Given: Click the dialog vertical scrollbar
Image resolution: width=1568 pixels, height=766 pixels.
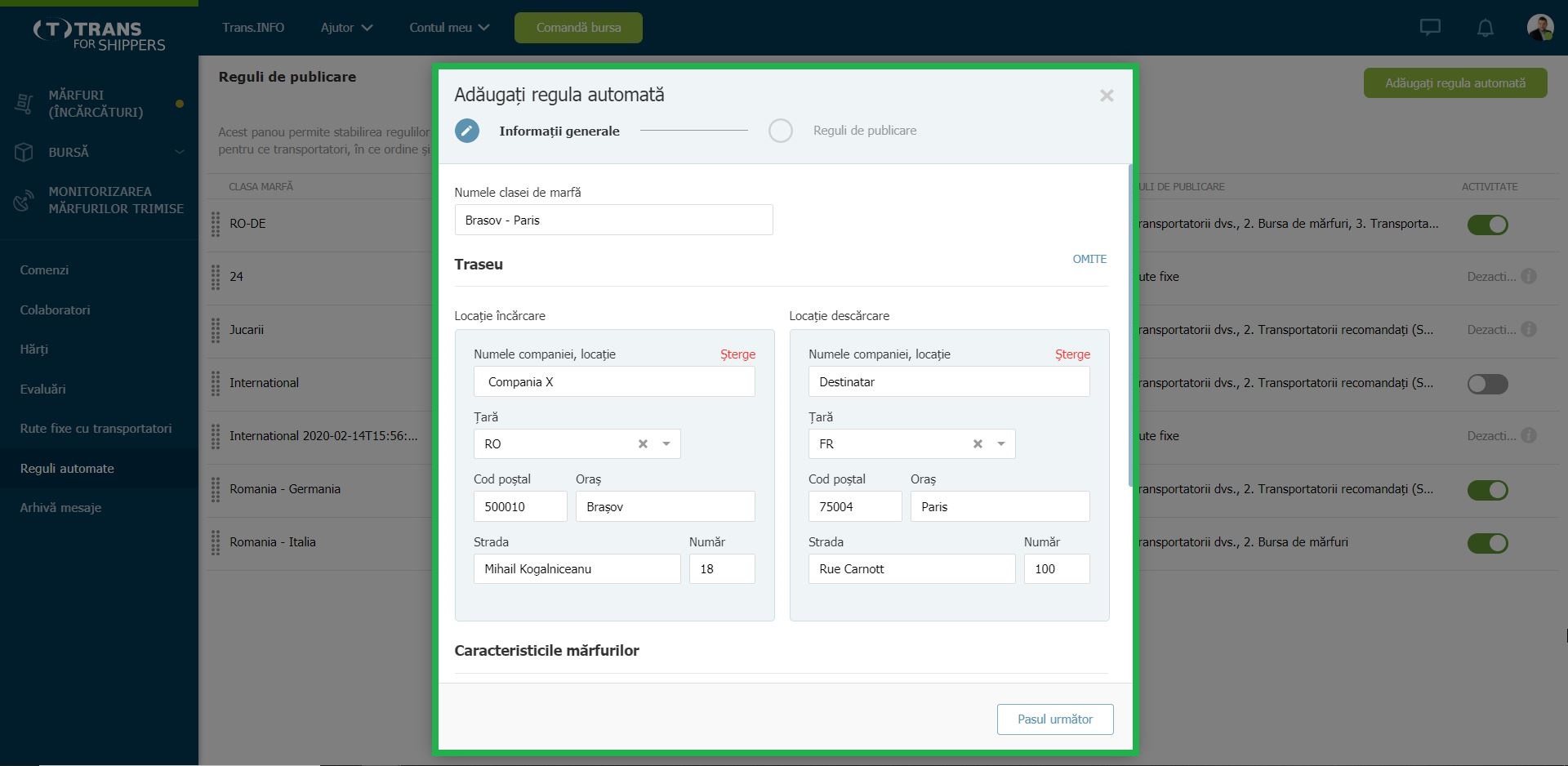Looking at the screenshot, I should [1130, 325].
